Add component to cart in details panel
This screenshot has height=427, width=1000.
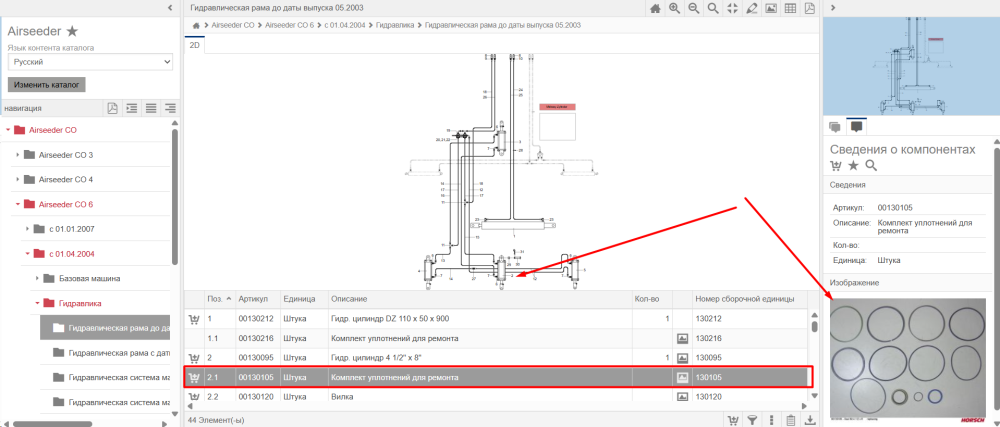(835, 166)
